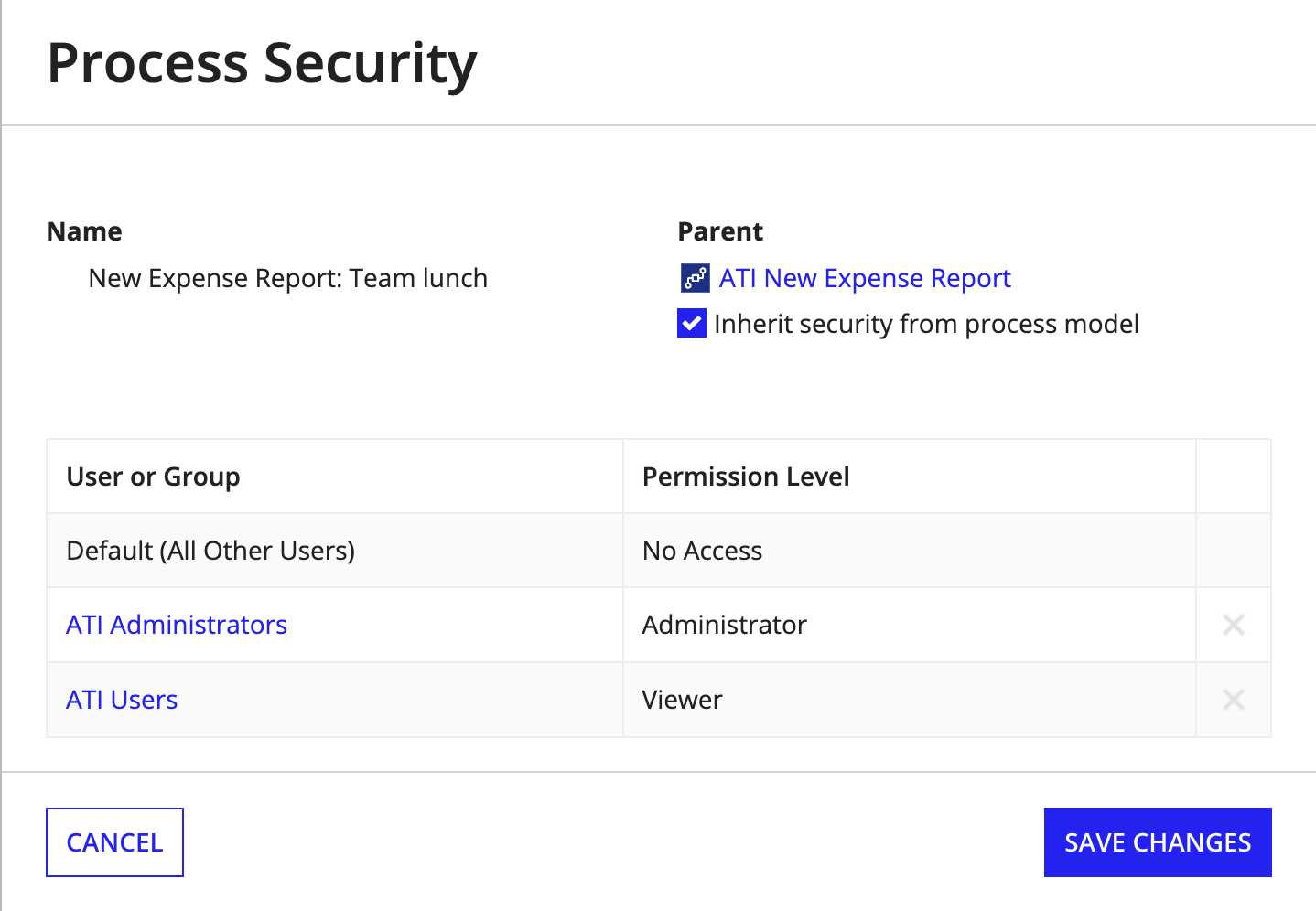Click the process model icon beside ATI New Expense Report

click(695, 278)
